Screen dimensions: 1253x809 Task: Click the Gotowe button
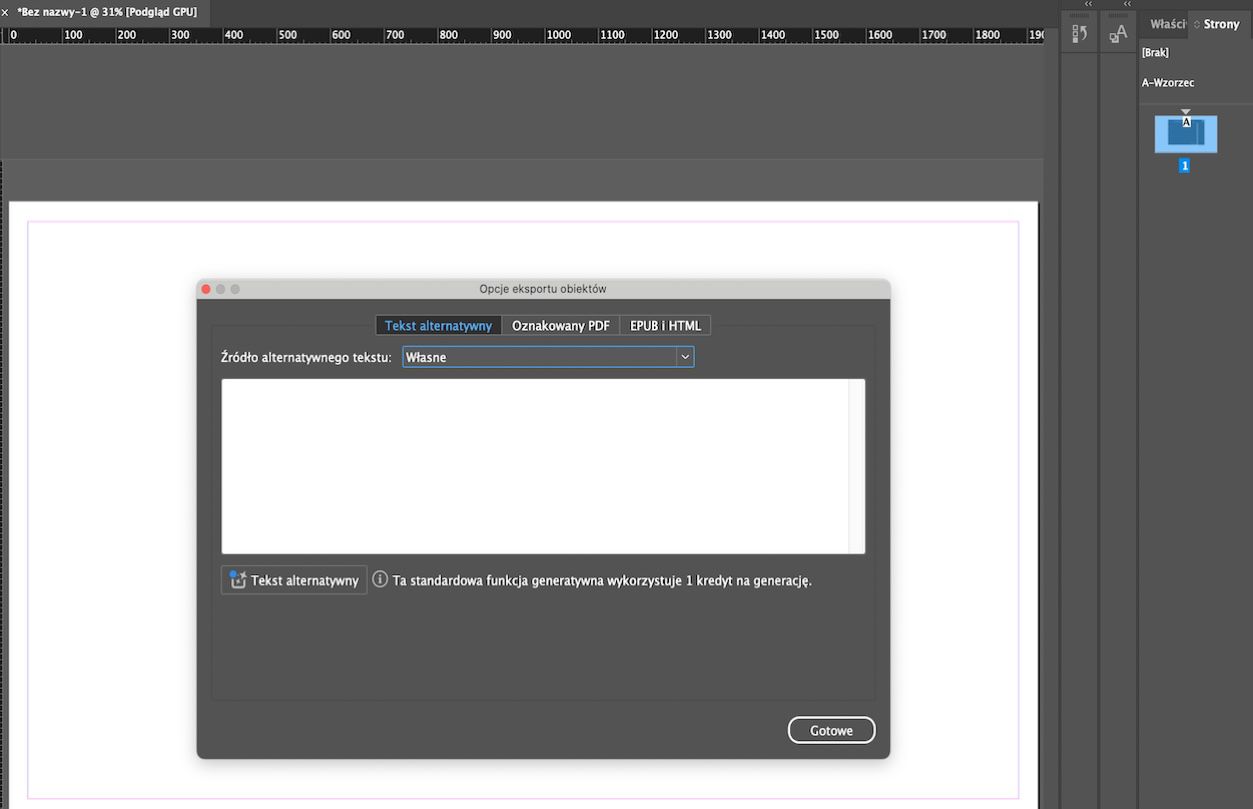(x=831, y=731)
